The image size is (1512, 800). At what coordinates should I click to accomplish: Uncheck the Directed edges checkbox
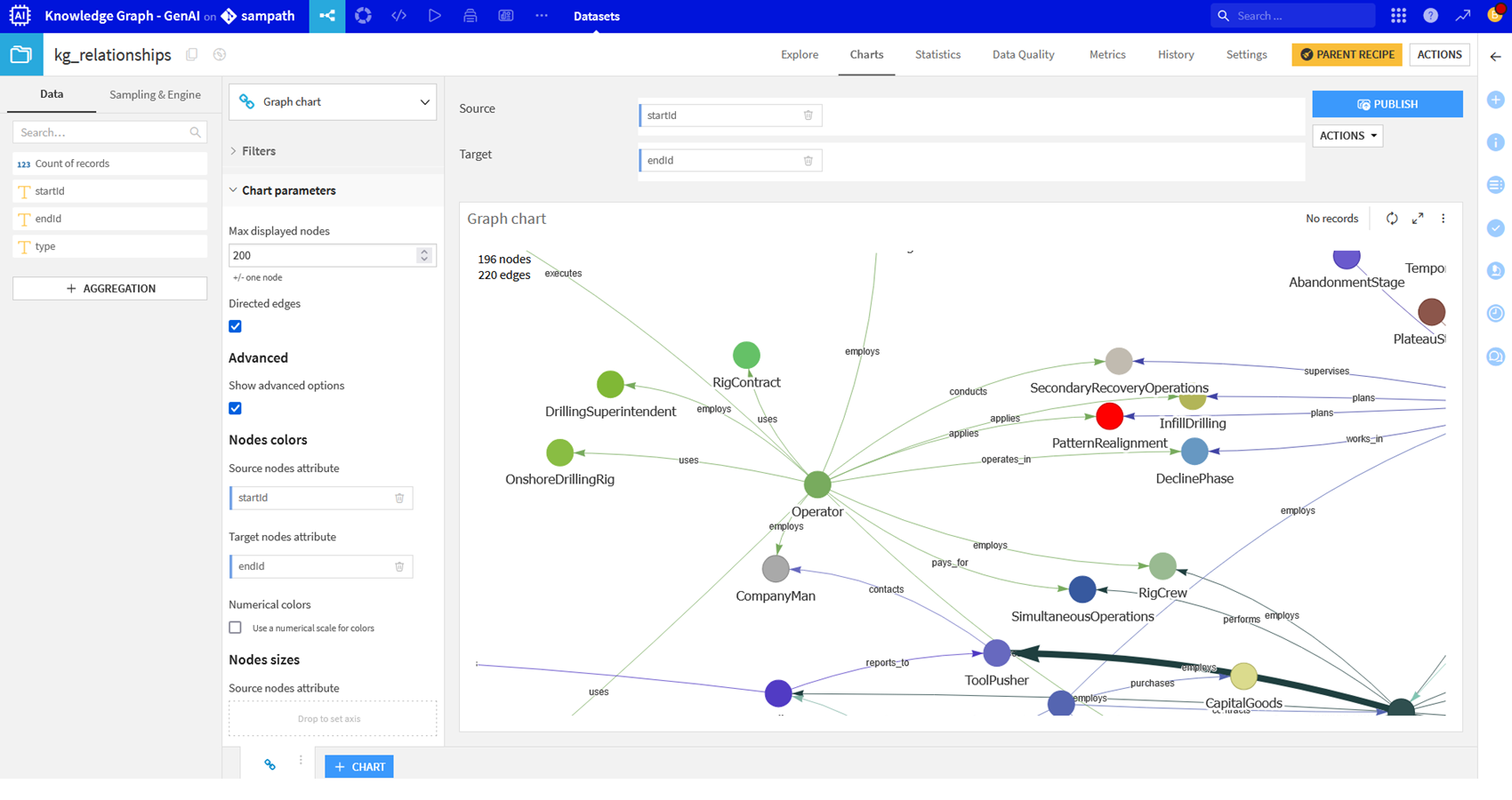click(x=236, y=326)
